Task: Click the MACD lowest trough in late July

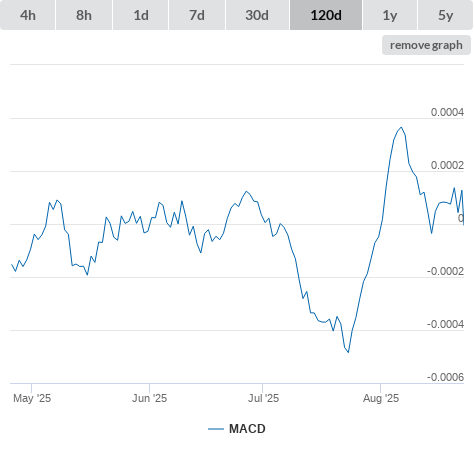Action: point(348,352)
